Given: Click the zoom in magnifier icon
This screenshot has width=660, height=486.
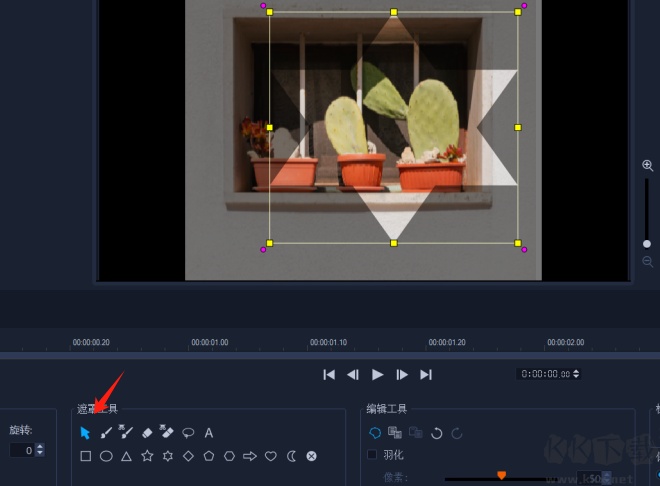Looking at the screenshot, I should (647, 165).
